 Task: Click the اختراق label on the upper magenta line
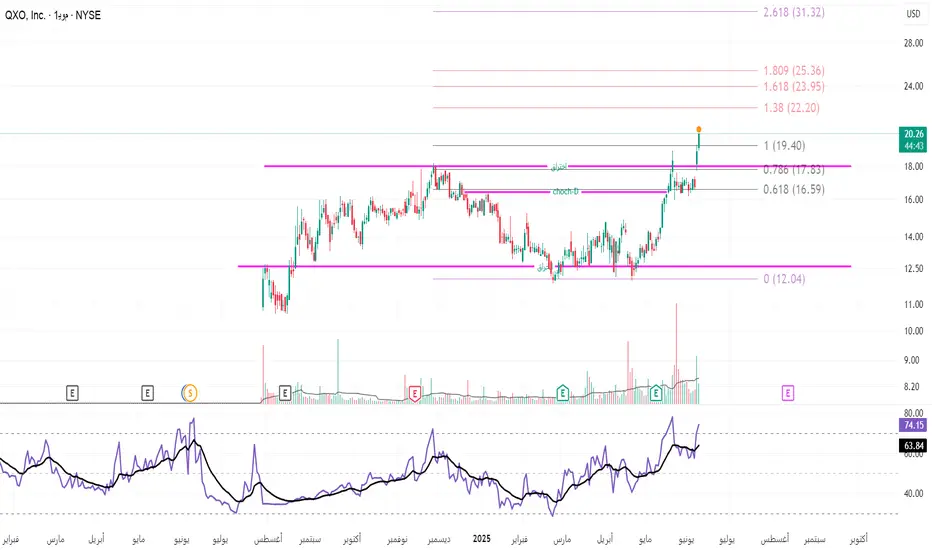click(x=559, y=167)
